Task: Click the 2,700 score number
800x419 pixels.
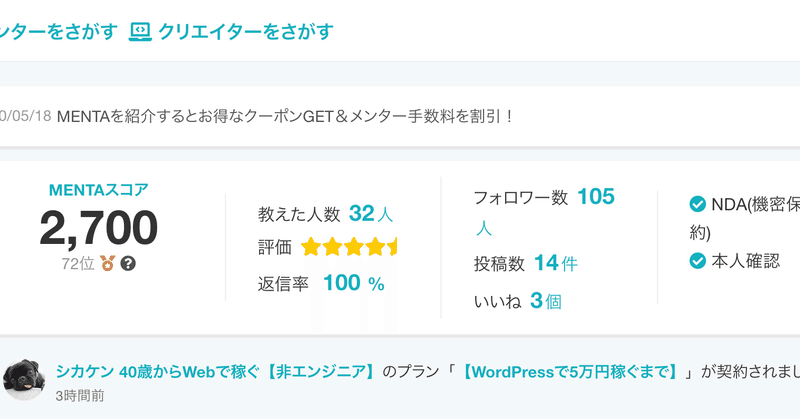Action: (98, 228)
